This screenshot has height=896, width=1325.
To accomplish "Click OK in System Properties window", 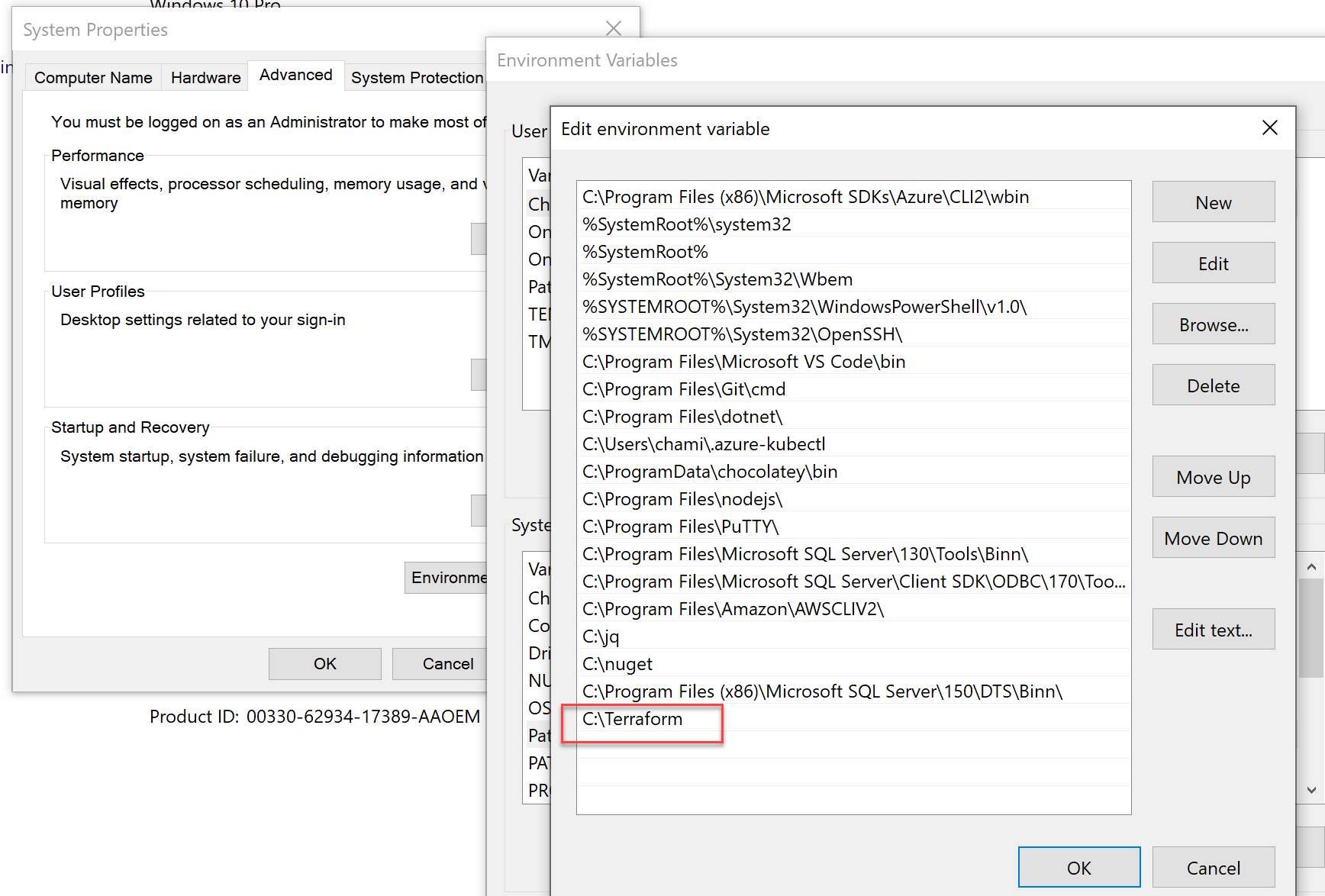I will point(324,663).
